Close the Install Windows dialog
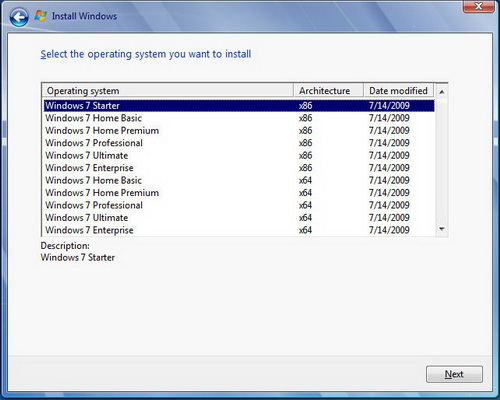Screen dimensions: 500x400 pyautogui.click(x=478, y=6)
